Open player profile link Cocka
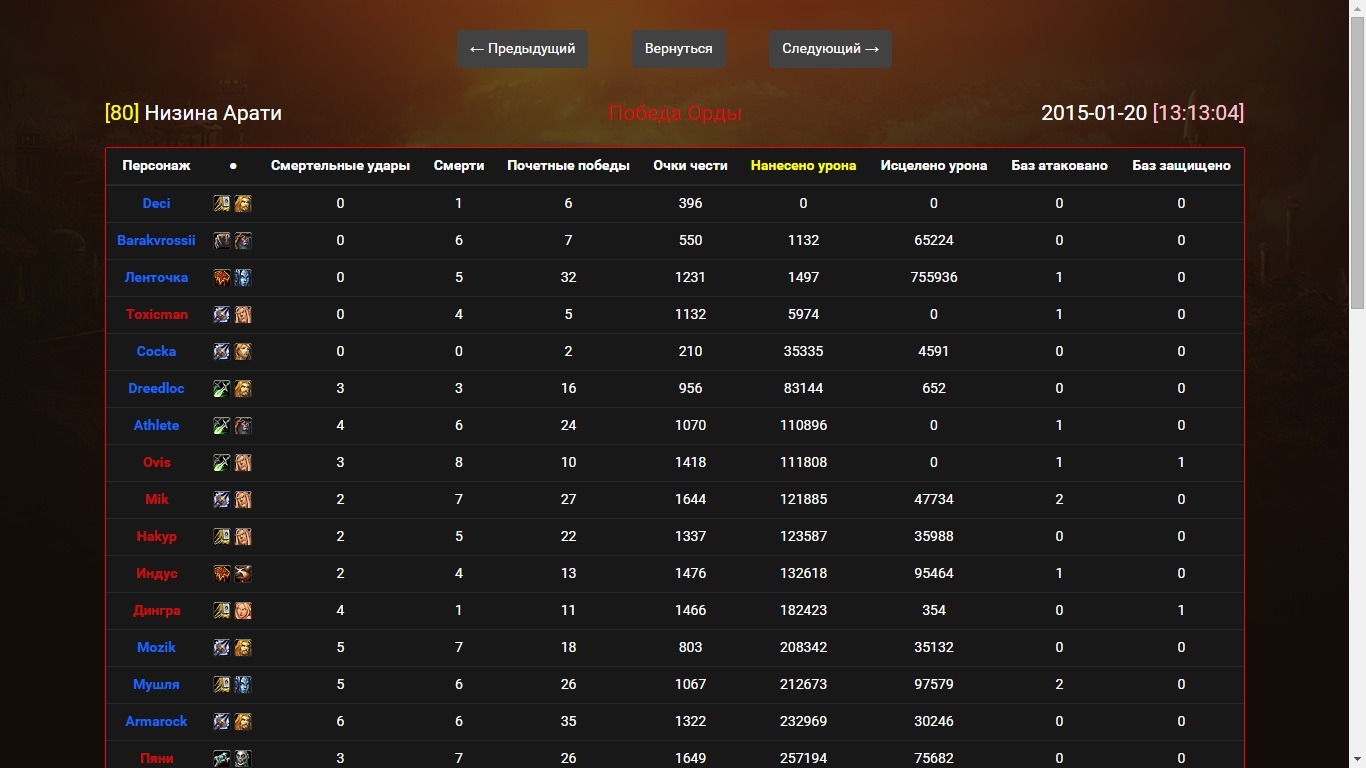 (x=156, y=352)
